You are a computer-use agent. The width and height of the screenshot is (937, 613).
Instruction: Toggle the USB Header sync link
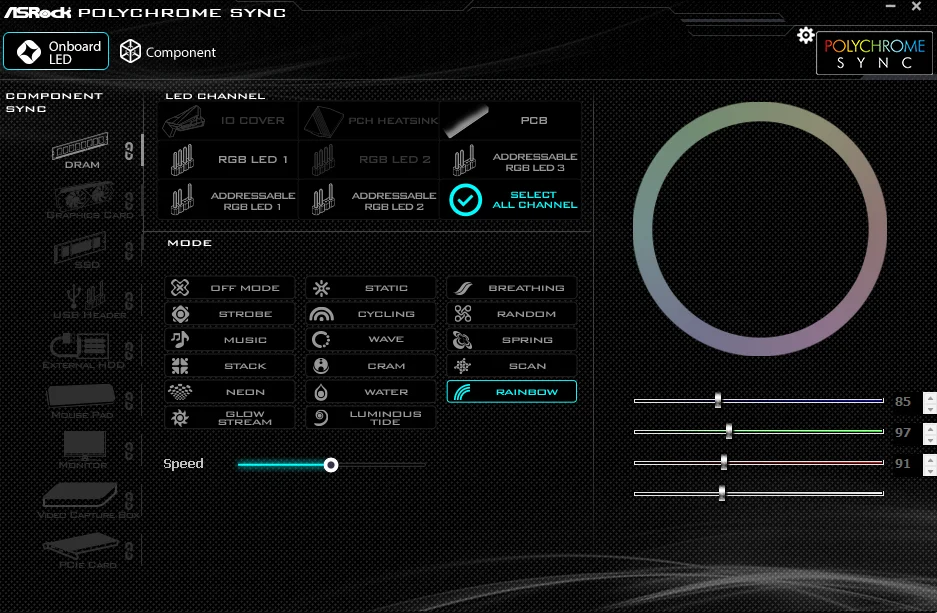128,301
